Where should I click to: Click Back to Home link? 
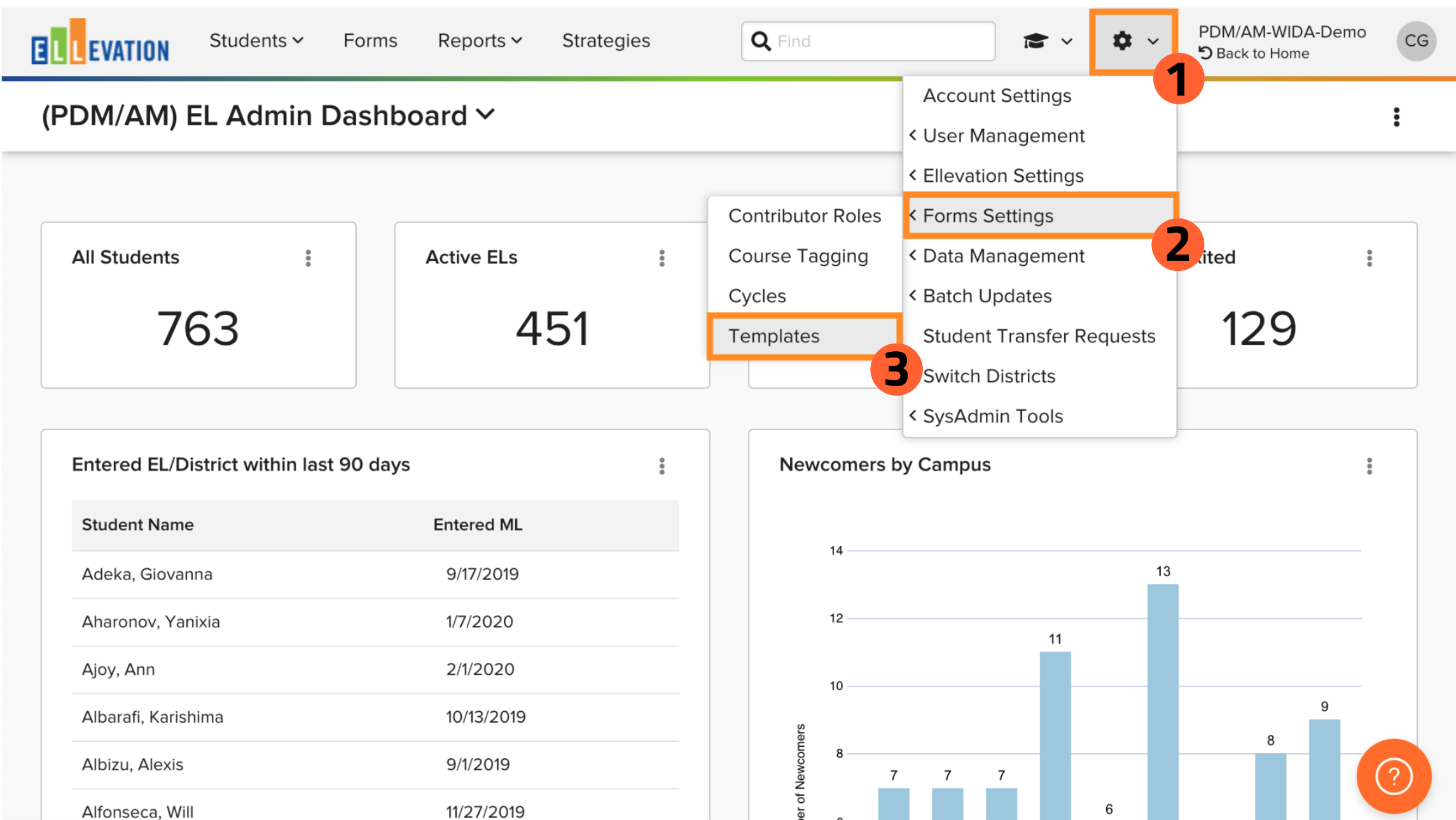1253,53
